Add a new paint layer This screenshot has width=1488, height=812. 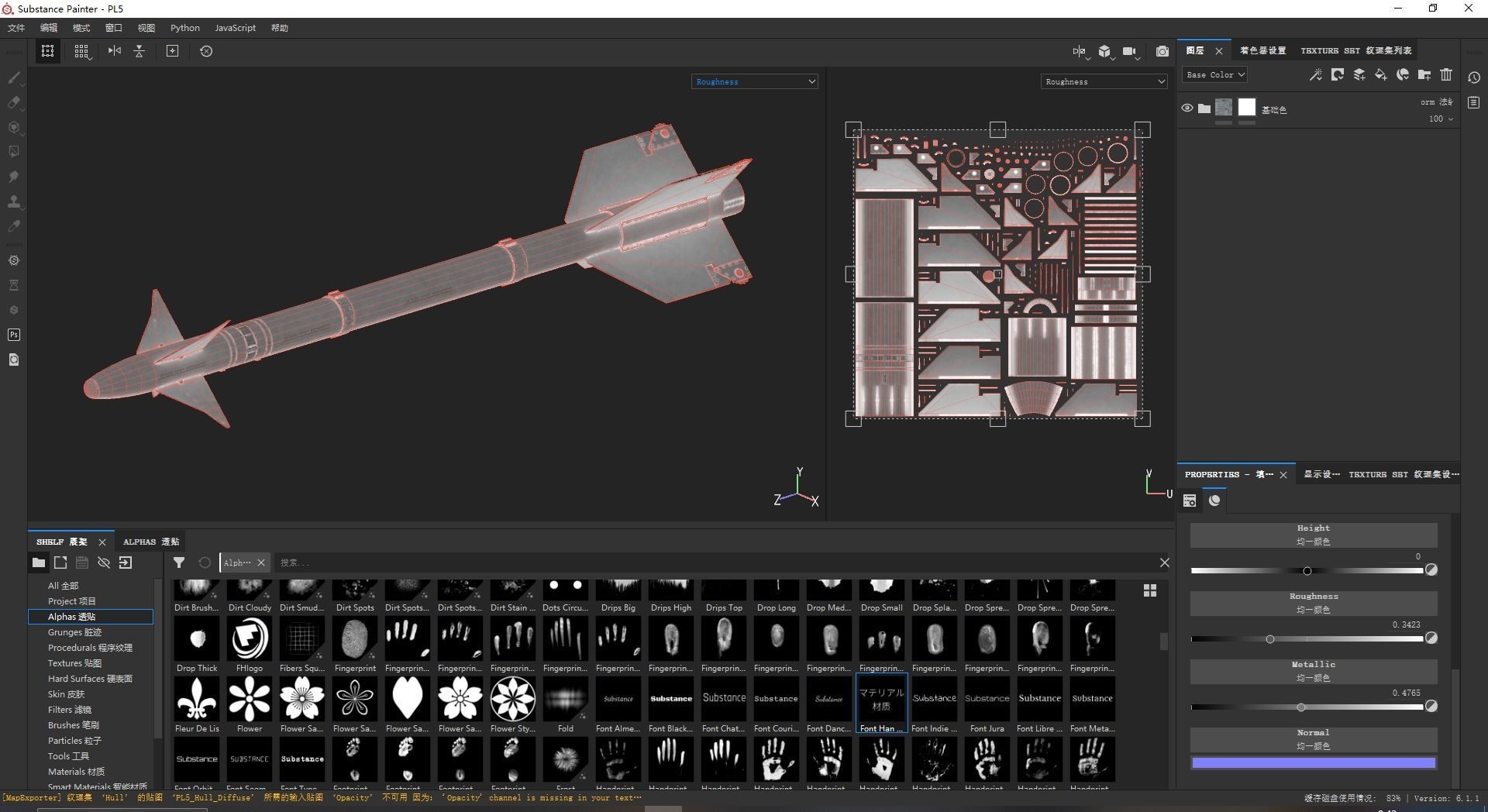pyautogui.click(x=1359, y=74)
